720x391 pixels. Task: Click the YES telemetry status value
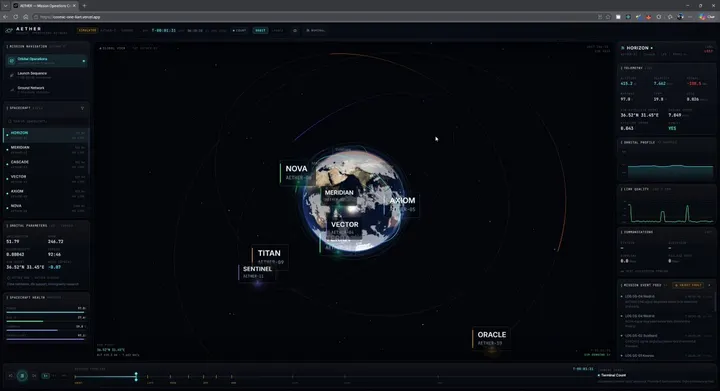click(x=672, y=128)
